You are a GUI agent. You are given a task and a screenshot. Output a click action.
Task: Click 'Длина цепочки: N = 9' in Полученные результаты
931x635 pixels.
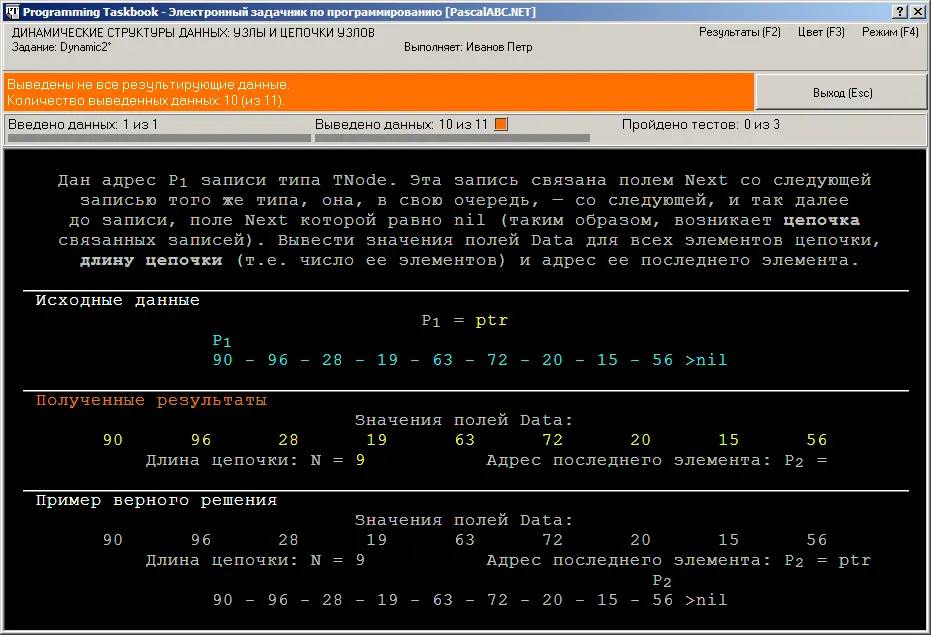(x=255, y=460)
